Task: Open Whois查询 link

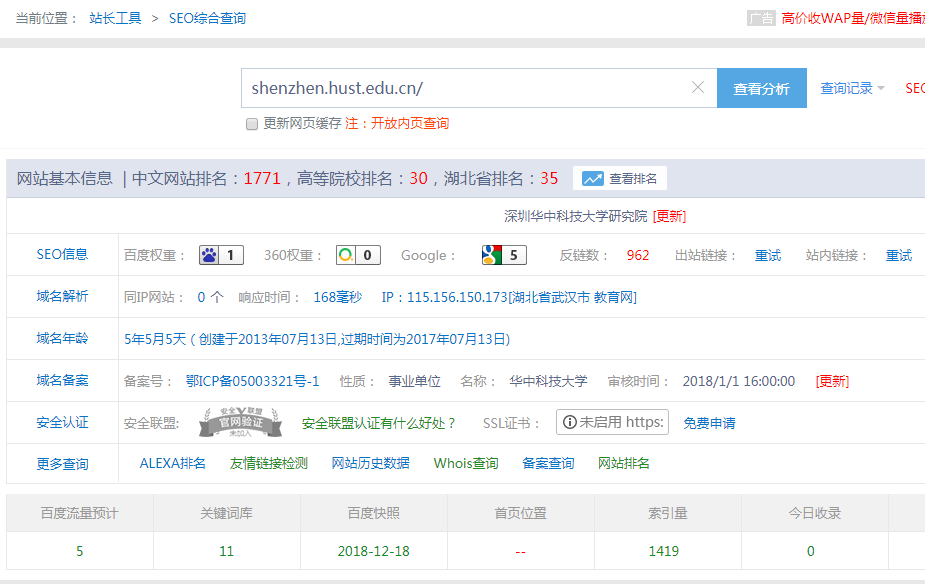Action: click(466, 463)
